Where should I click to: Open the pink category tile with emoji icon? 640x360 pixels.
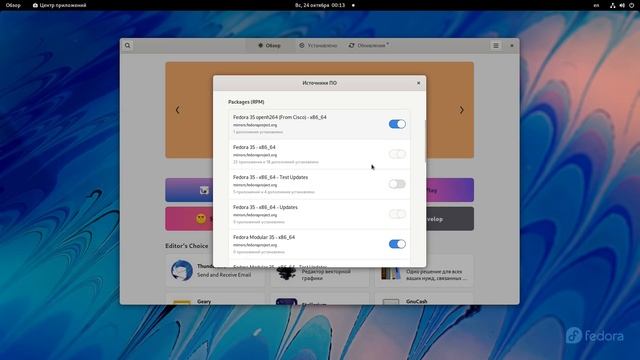click(x=189, y=219)
